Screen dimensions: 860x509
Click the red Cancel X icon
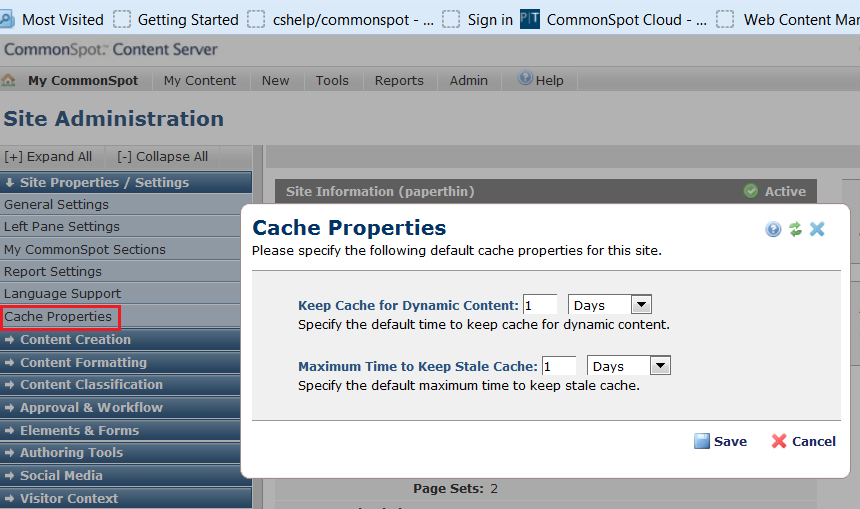[779, 441]
